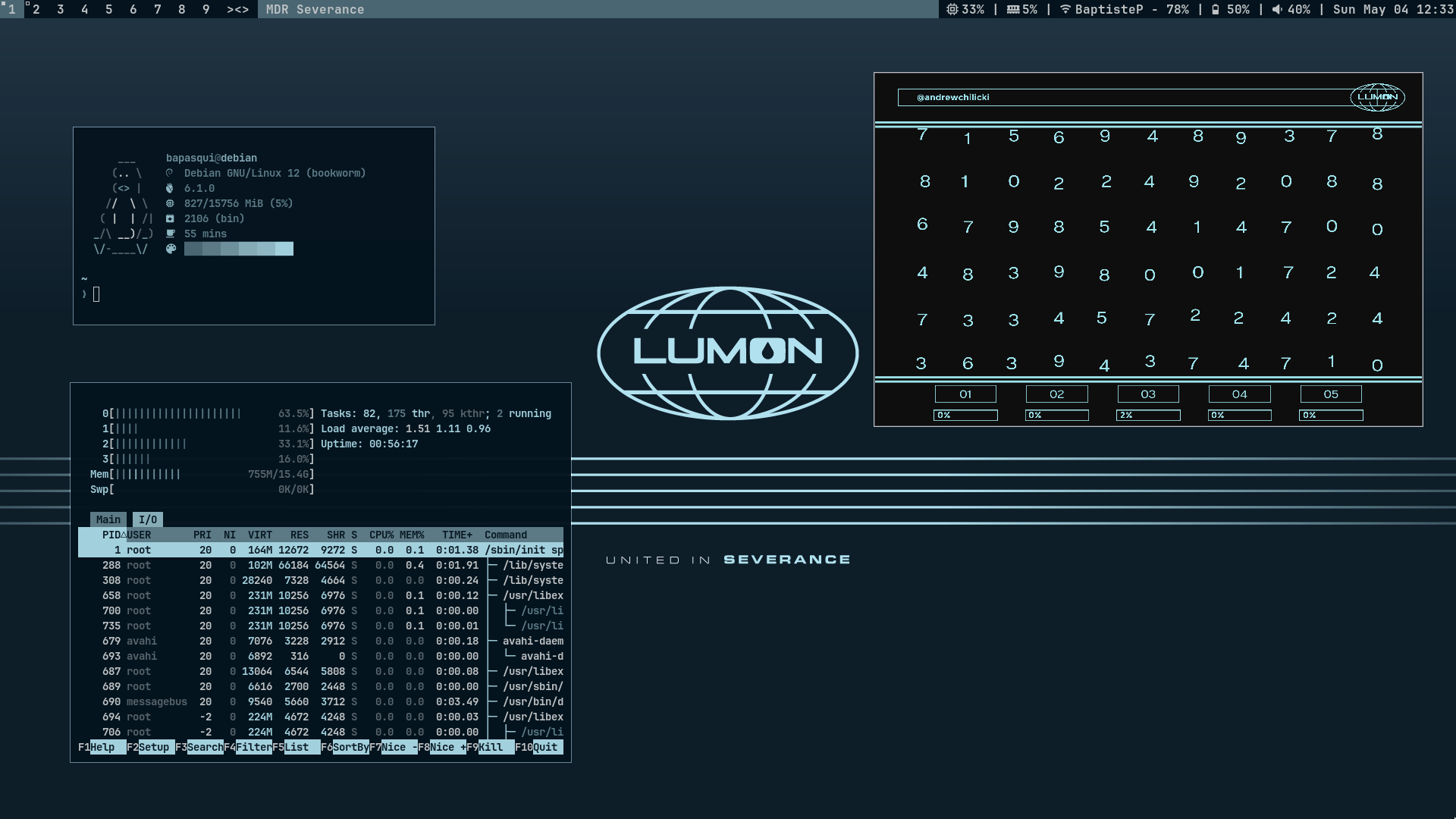The image size is (1456, 819).
Task: Select the Main tab in htop
Action: tap(108, 519)
